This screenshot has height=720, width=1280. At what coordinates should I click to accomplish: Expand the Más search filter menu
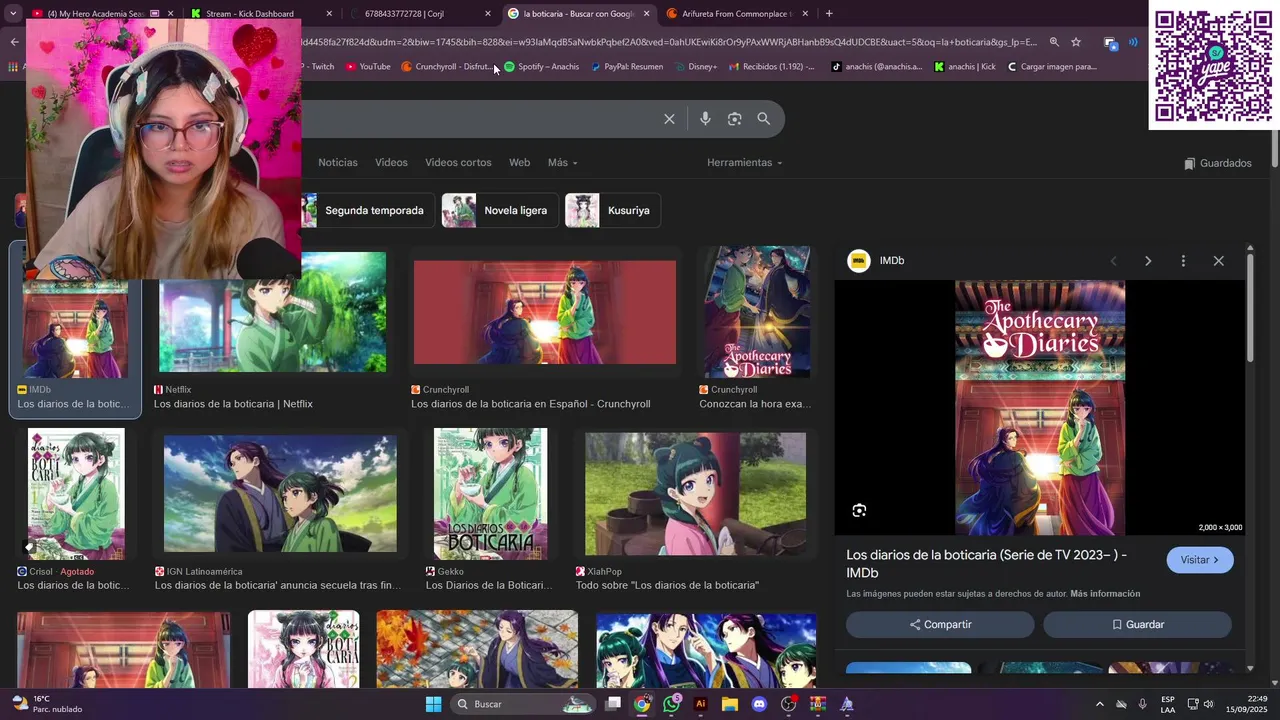tap(562, 163)
